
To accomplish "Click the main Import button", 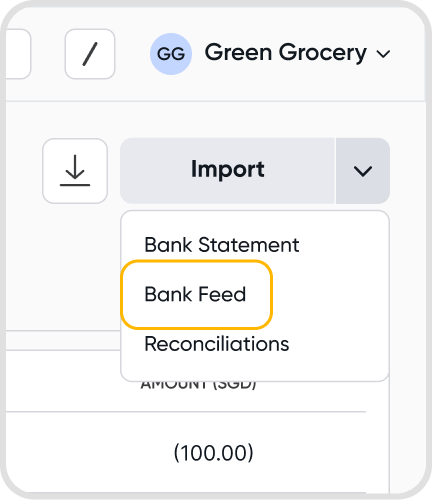I will [228, 171].
